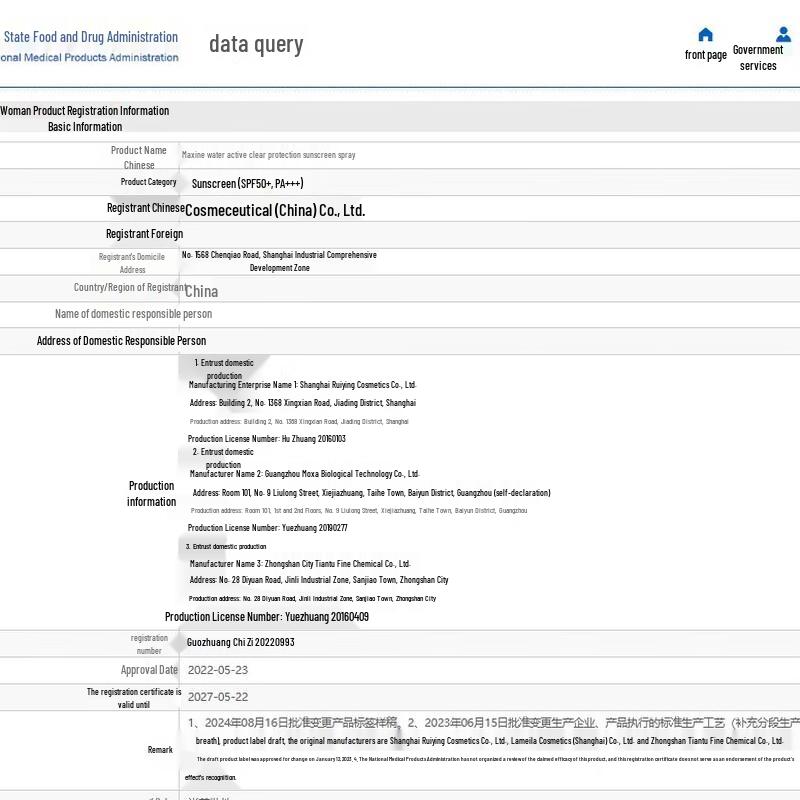Click Name of domestic responsible person label
800x800 pixels.
pyautogui.click(x=133, y=314)
